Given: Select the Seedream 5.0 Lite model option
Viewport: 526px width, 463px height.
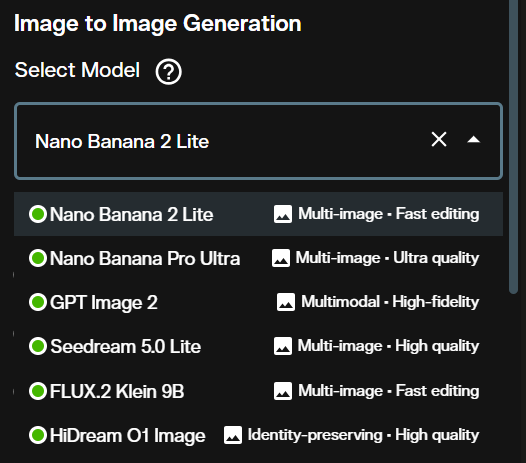Looking at the screenshot, I should click(x=258, y=346).
